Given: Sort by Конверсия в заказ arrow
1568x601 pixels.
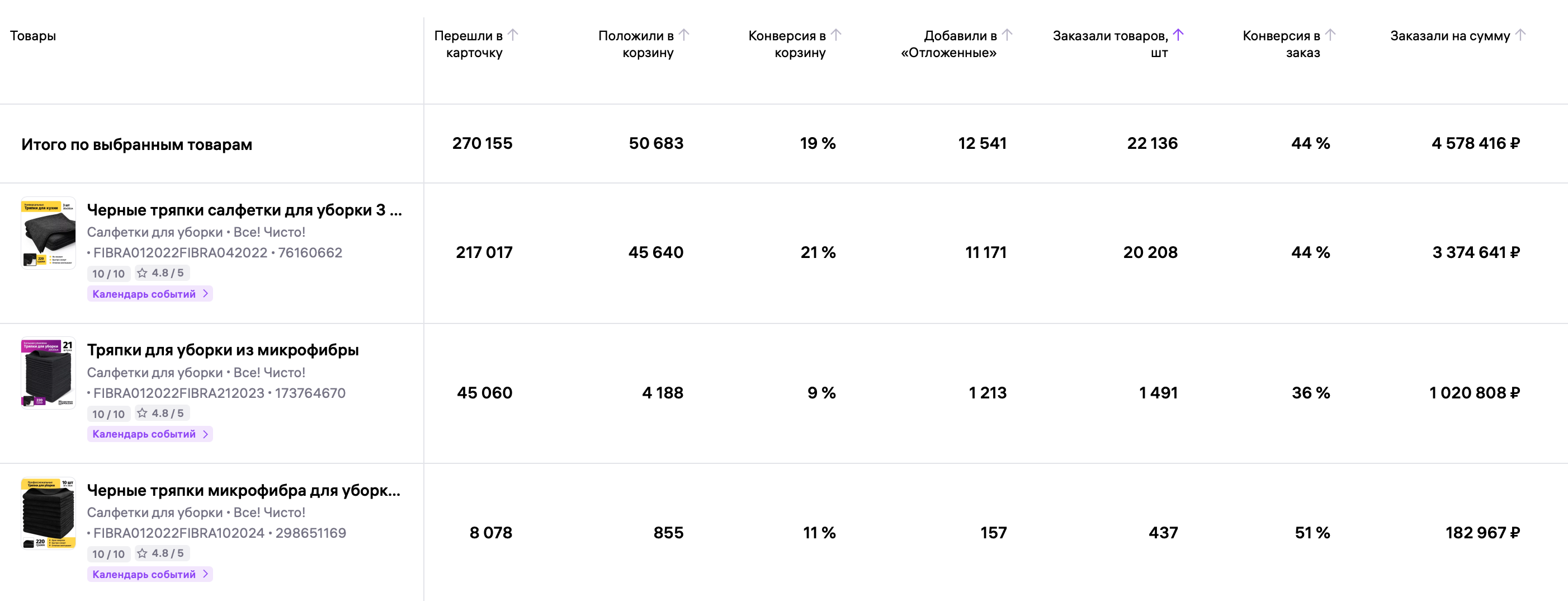Looking at the screenshot, I should pyautogui.click(x=1330, y=35).
